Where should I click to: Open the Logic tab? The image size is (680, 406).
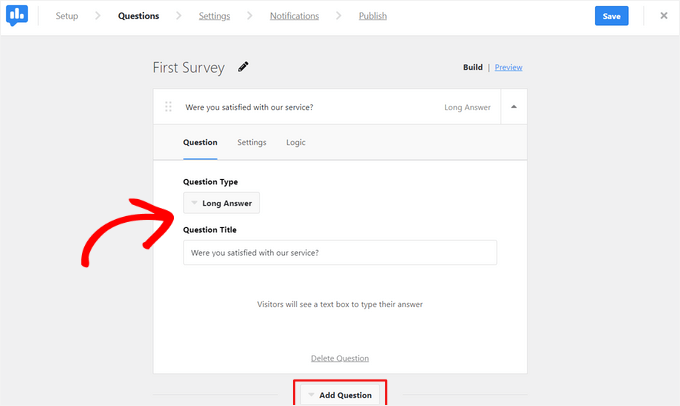pos(296,143)
